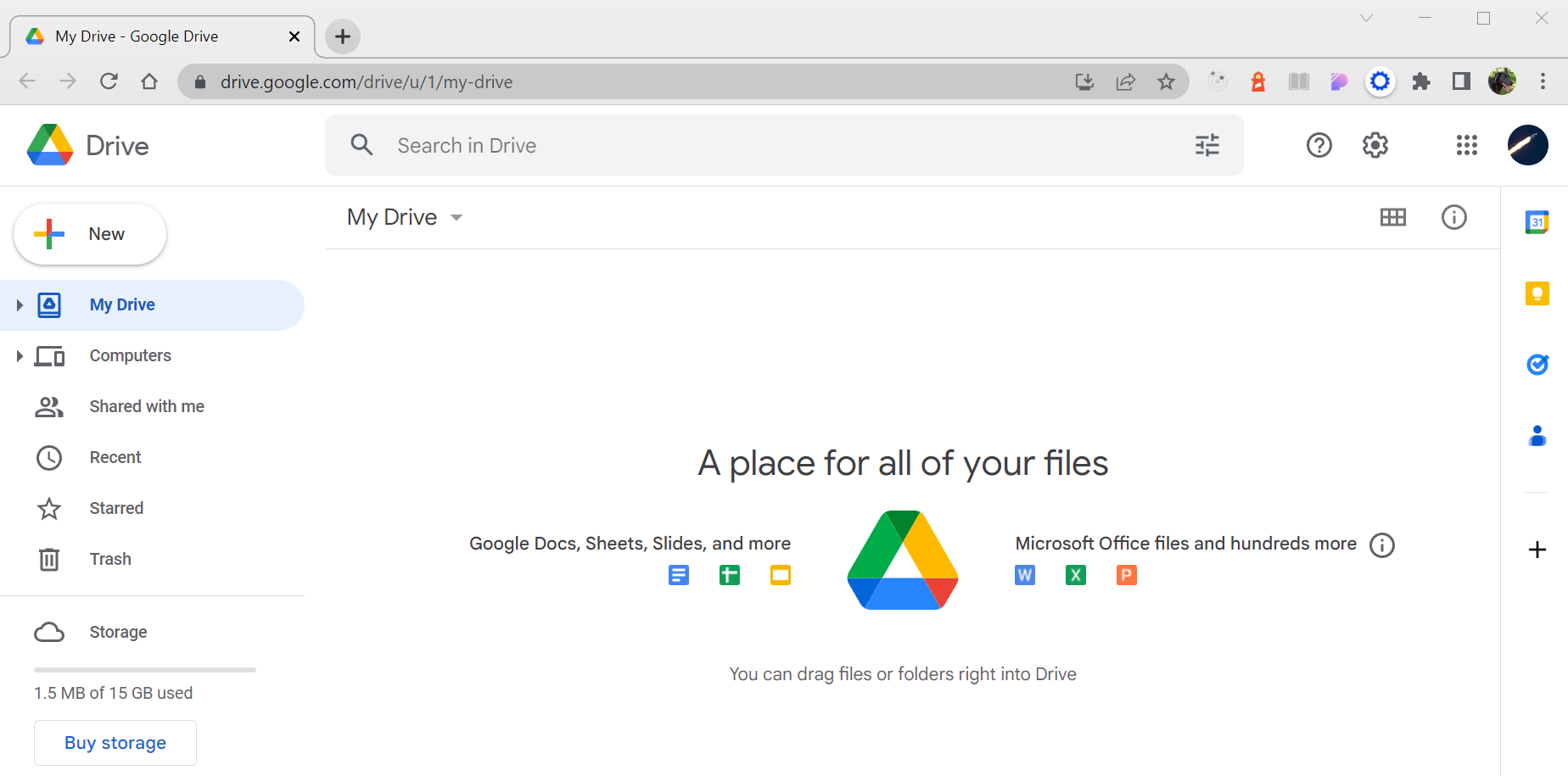Open the Help question mark menu
The width and height of the screenshot is (1568, 776).
[x=1319, y=145]
